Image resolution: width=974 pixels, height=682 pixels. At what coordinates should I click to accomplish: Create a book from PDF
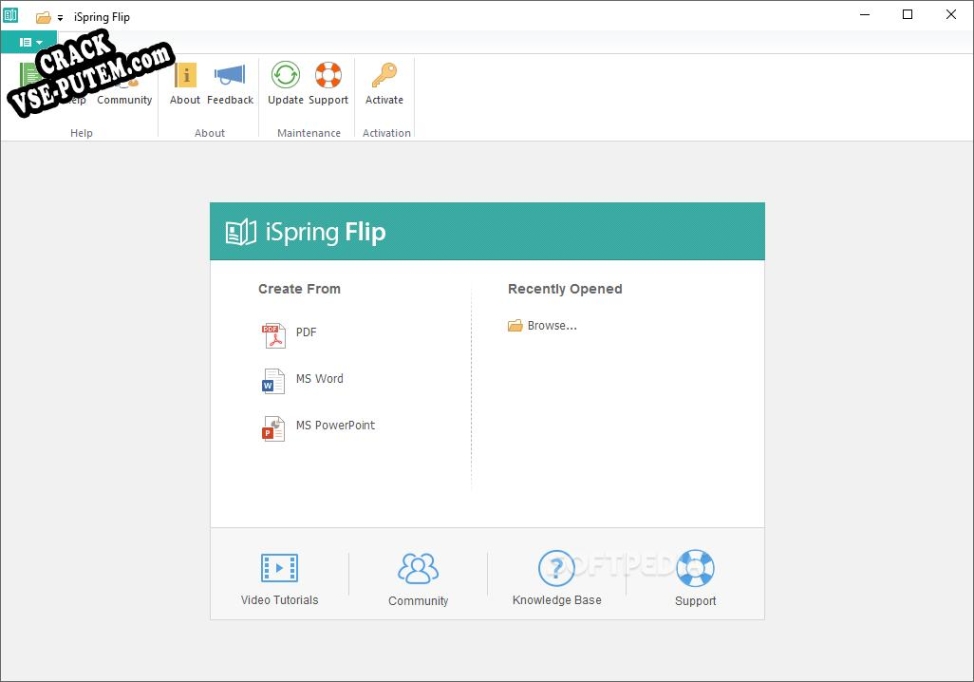click(x=289, y=335)
